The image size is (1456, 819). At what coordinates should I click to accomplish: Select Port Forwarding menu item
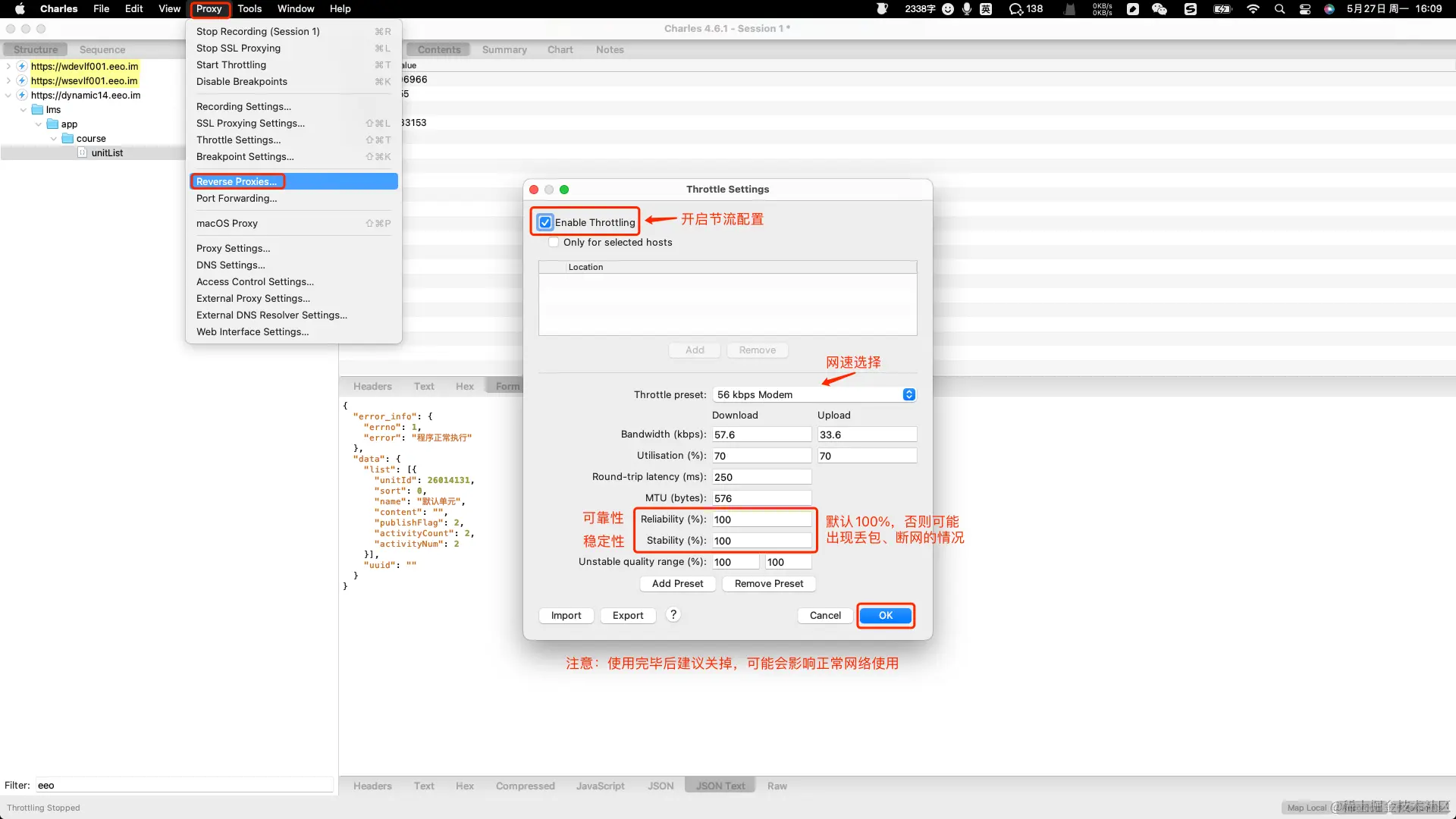pos(293,198)
